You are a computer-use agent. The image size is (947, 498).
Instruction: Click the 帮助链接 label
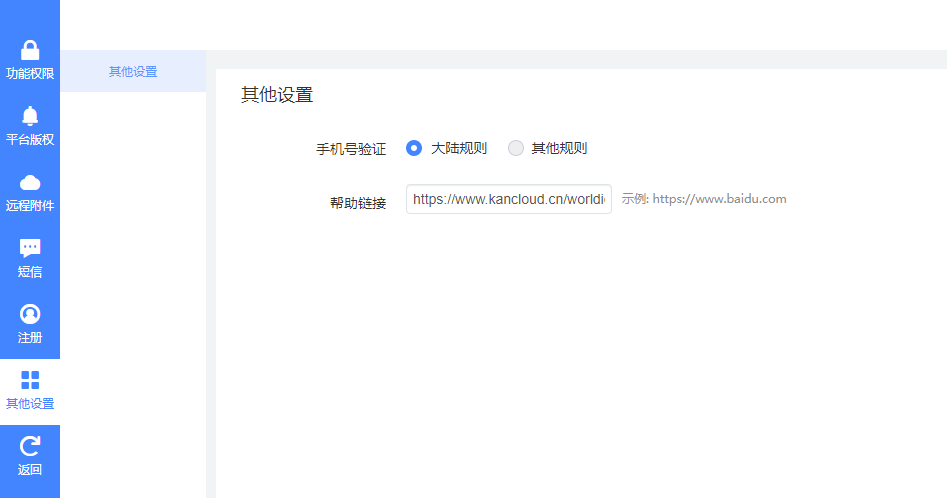coord(358,203)
